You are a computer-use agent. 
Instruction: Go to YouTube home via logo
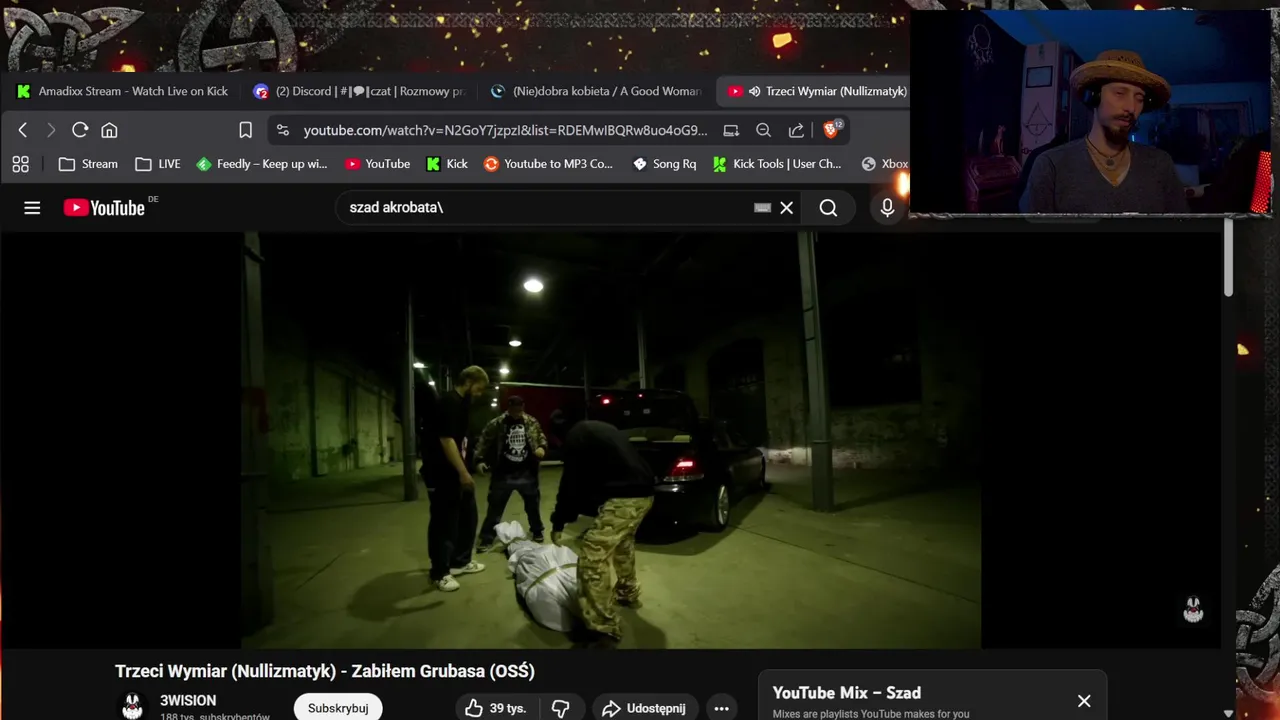(105, 208)
